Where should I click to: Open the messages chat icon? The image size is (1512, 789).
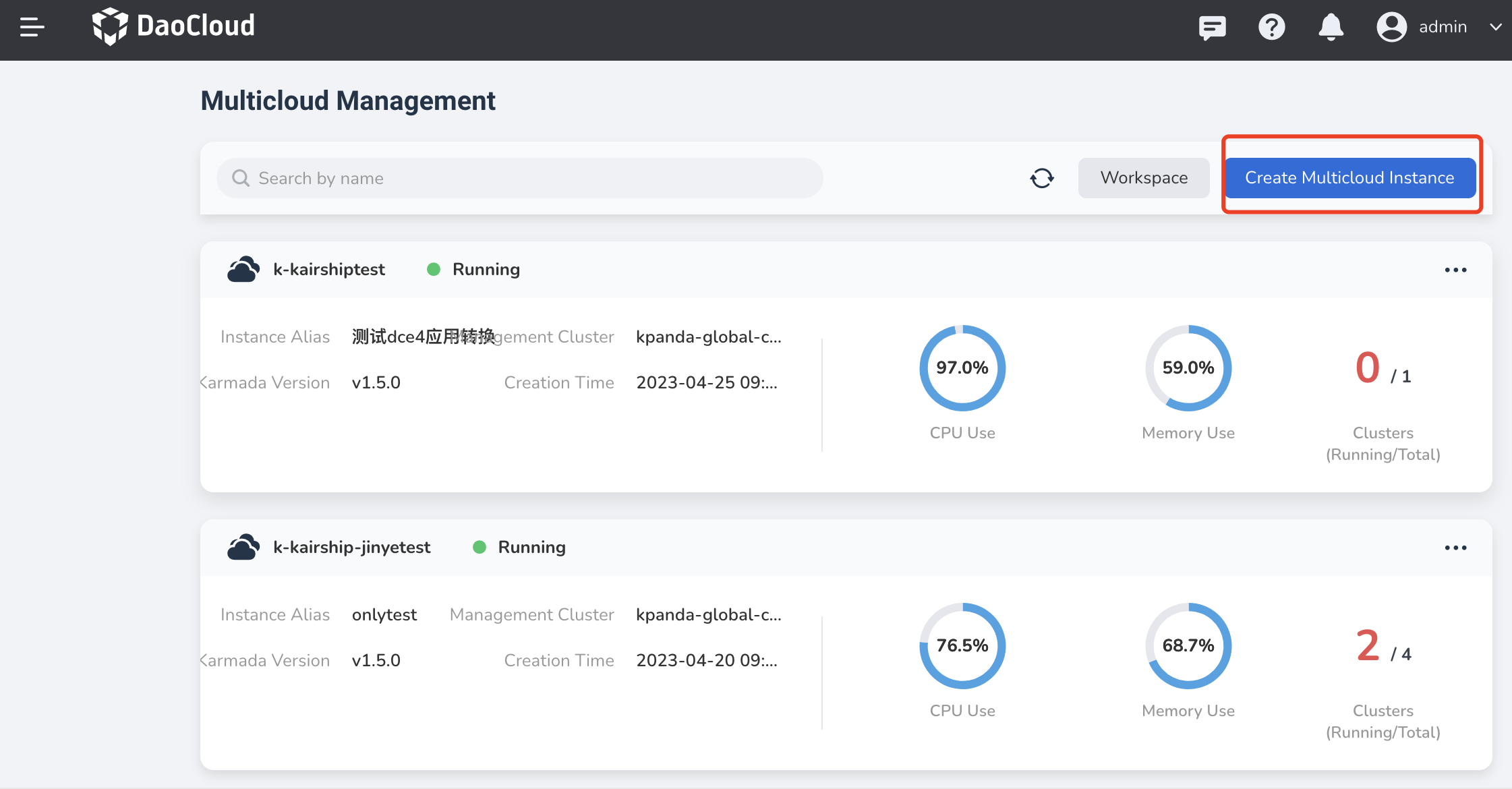pyautogui.click(x=1212, y=27)
